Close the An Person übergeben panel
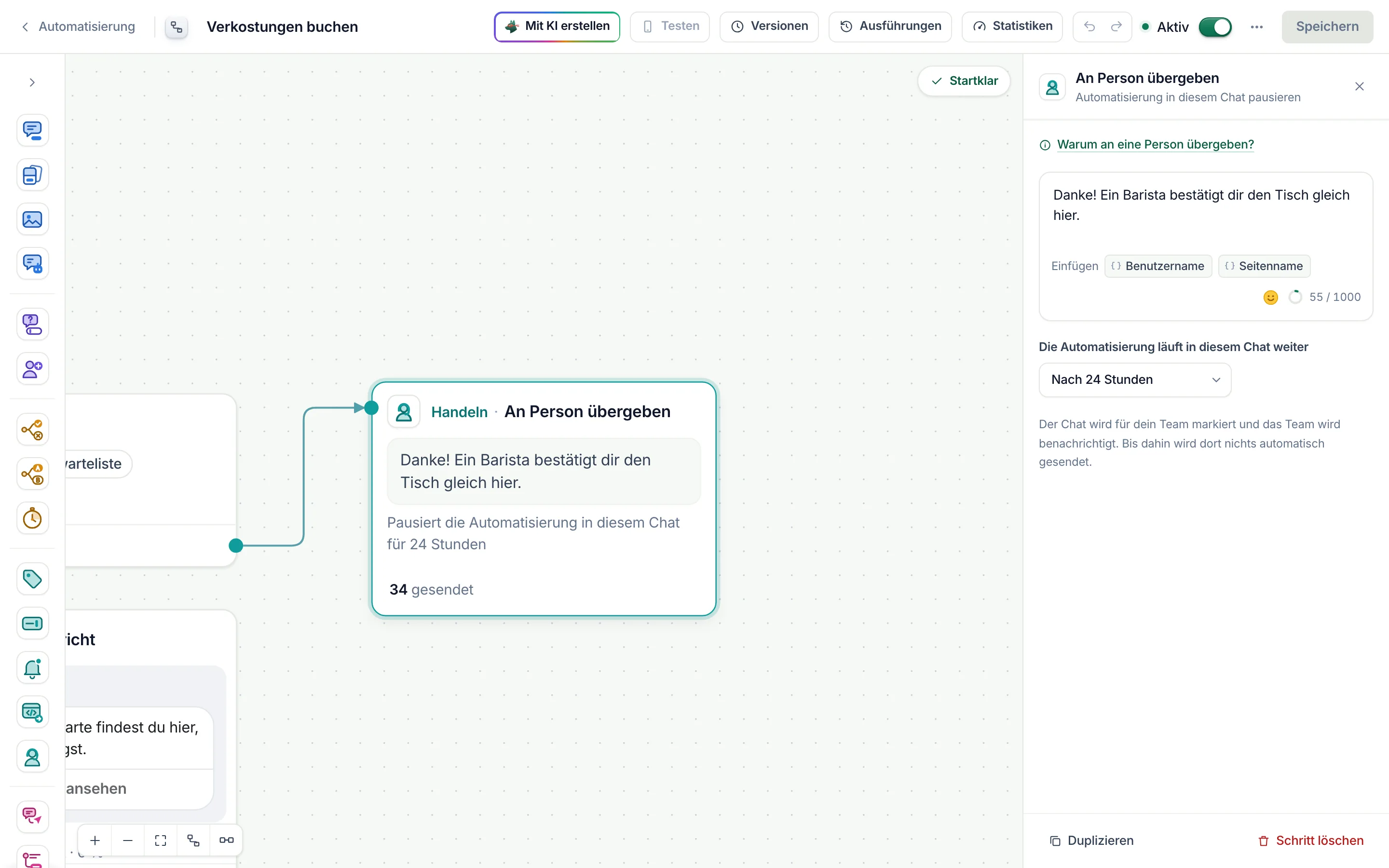This screenshot has height=868, width=1389. tap(1359, 87)
